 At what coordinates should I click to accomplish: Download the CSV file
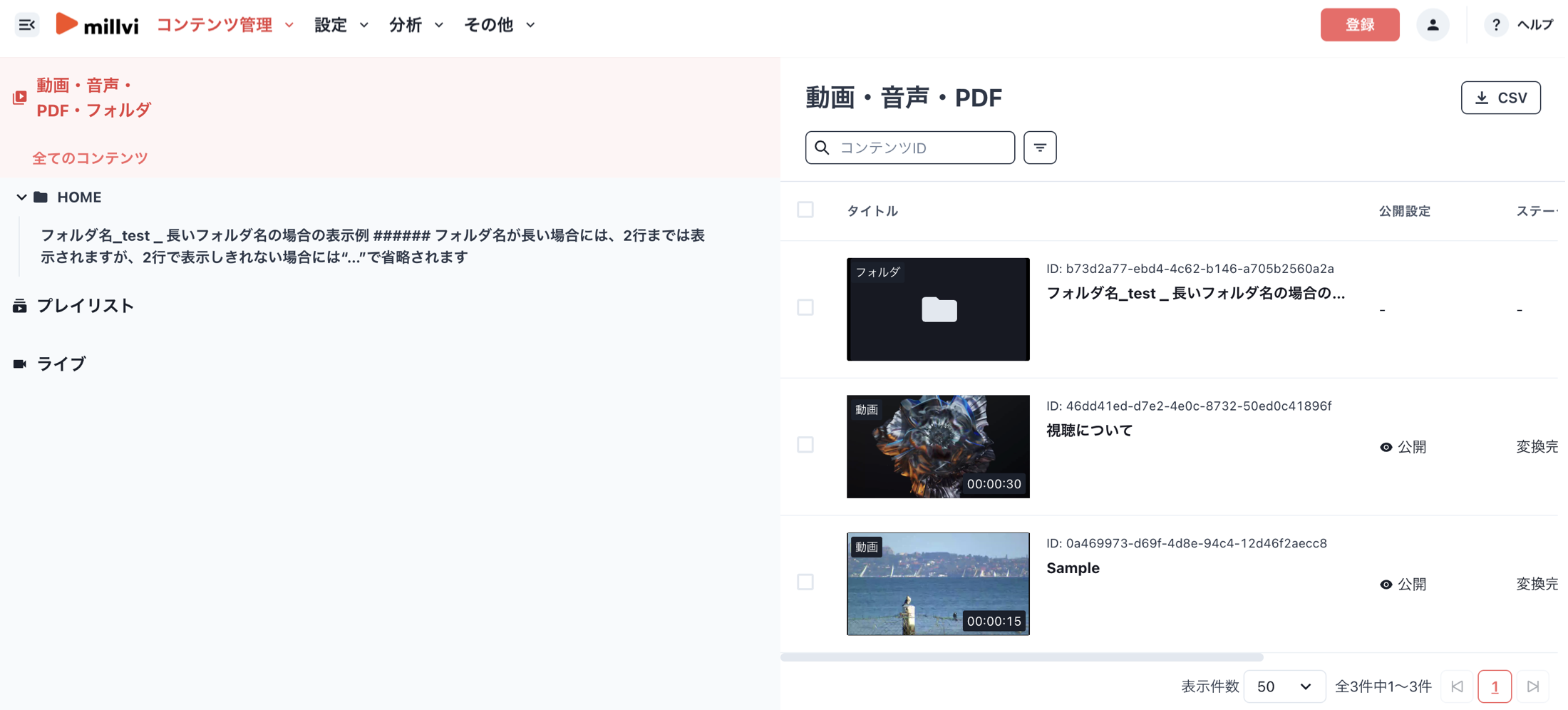tap(1501, 98)
